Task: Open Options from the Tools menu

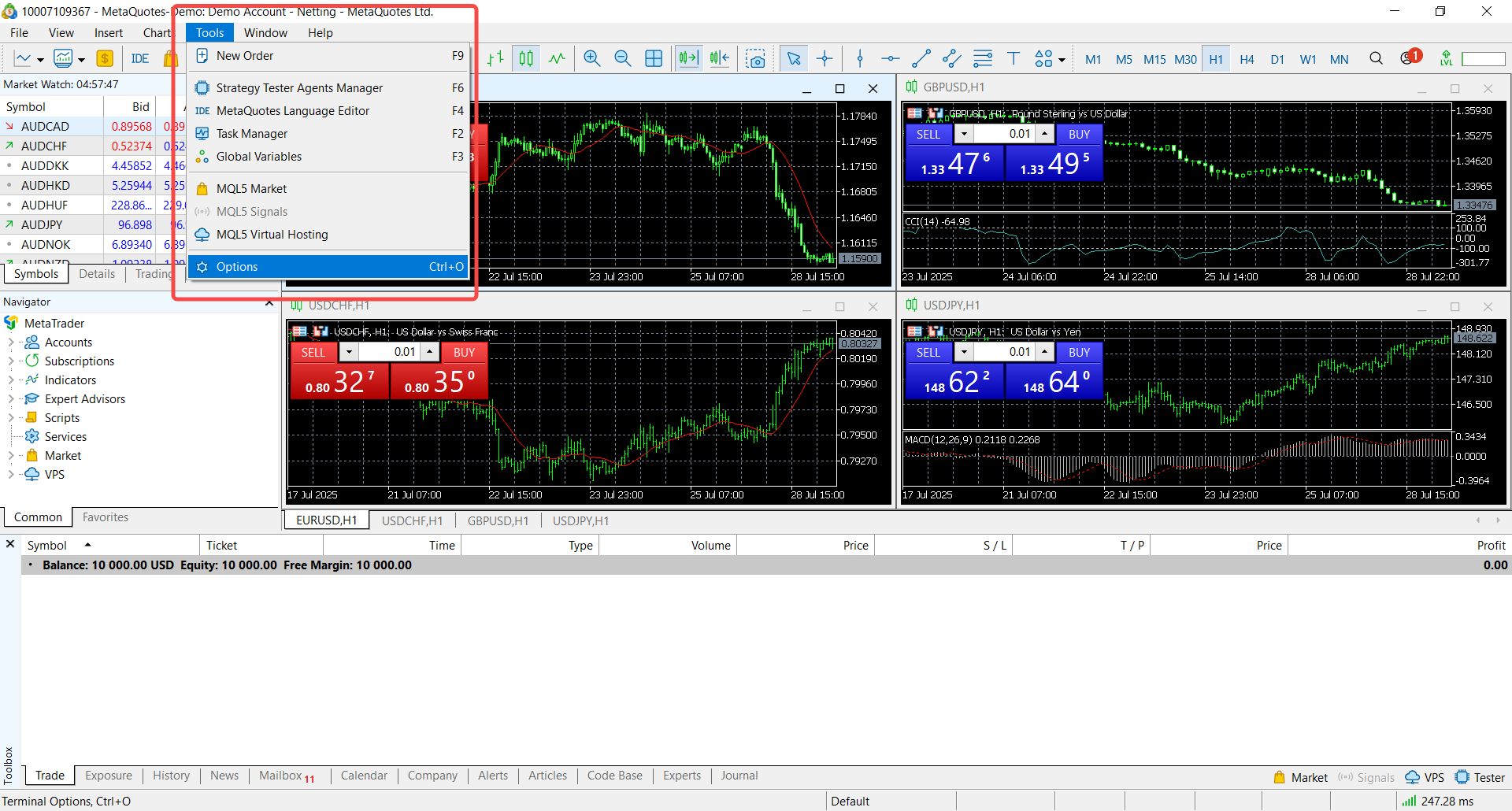Action: (x=237, y=267)
